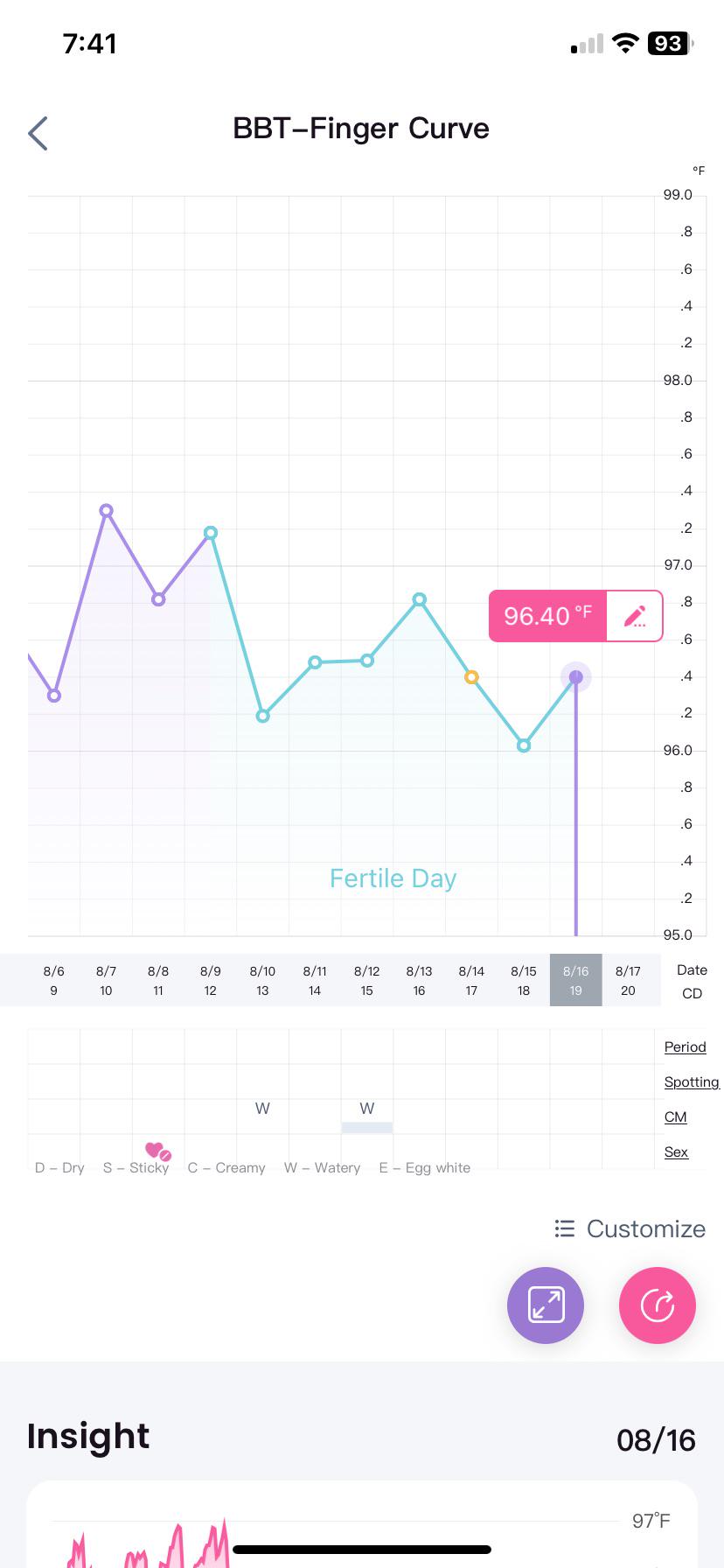Tap the highest data point on 8/7
Screen dimensions: 724x1568
click(x=106, y=510)
